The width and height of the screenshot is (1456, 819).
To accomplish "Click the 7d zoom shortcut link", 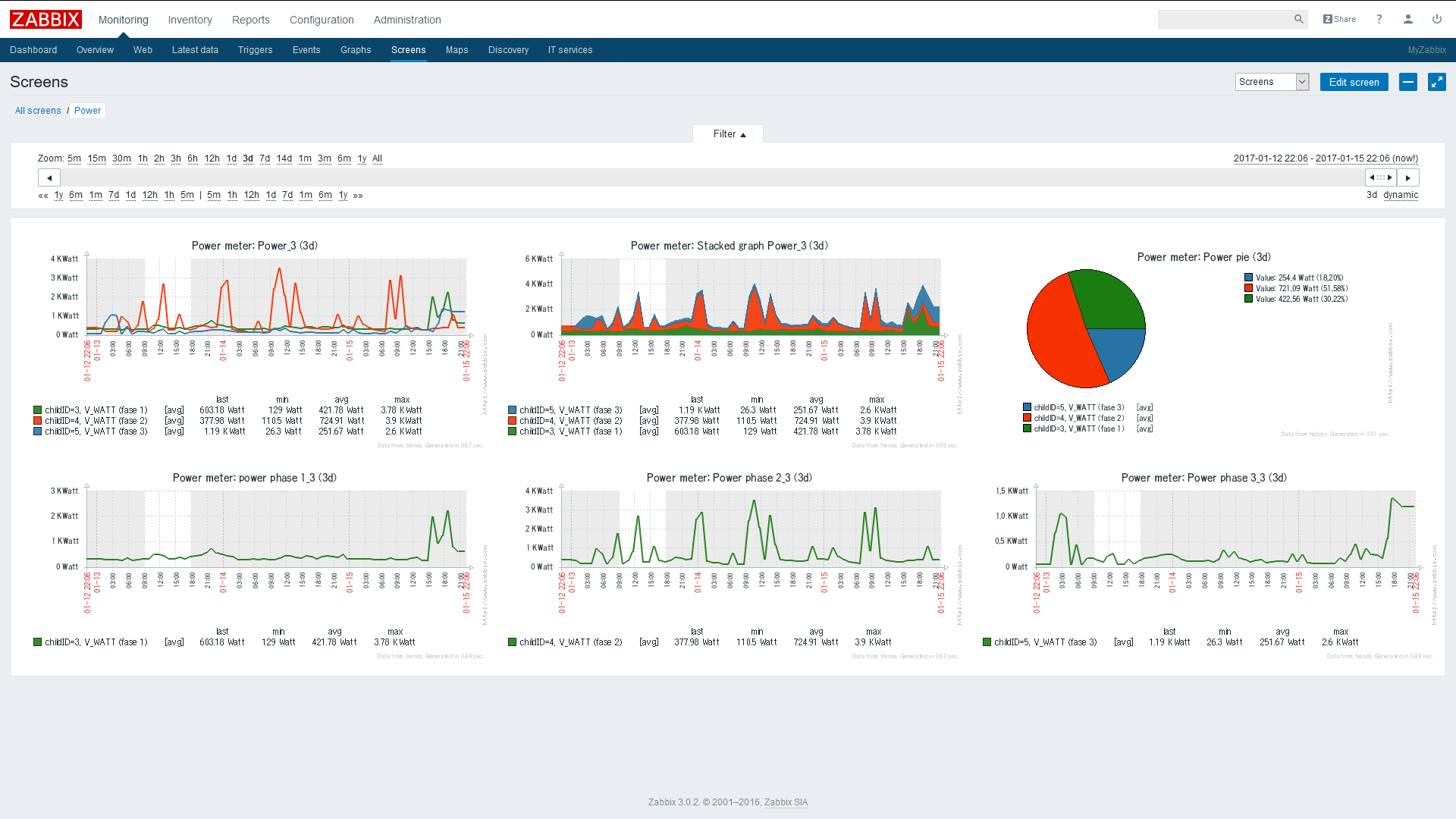I will coord(262,158).
